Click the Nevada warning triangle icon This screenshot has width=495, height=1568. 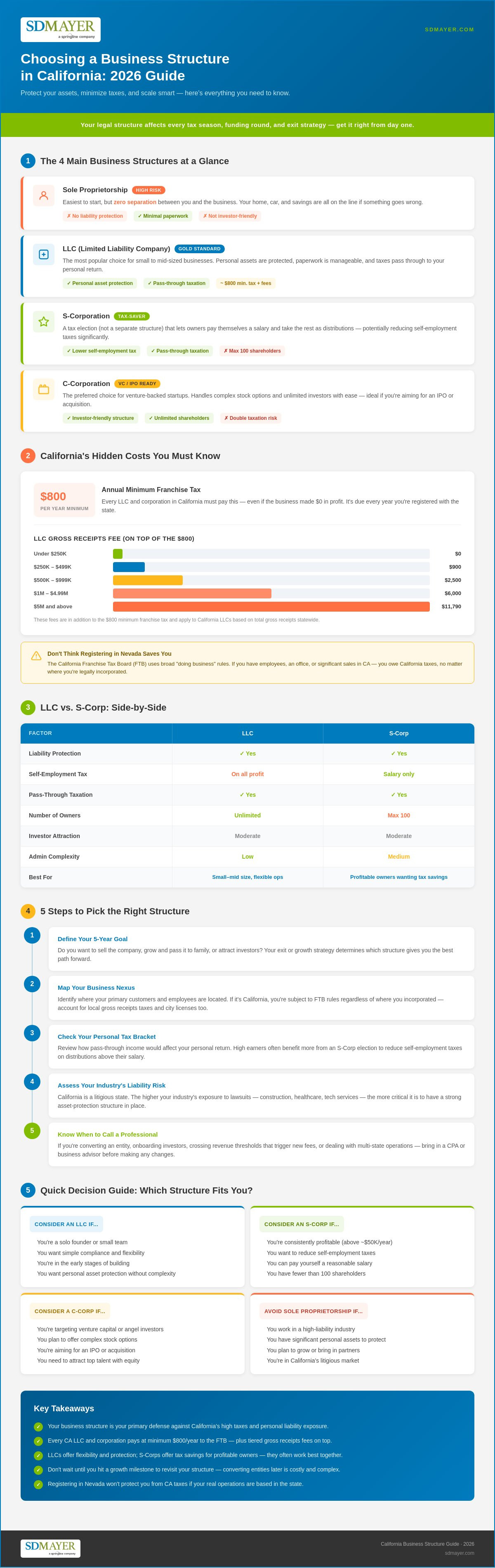coord(36,656)
